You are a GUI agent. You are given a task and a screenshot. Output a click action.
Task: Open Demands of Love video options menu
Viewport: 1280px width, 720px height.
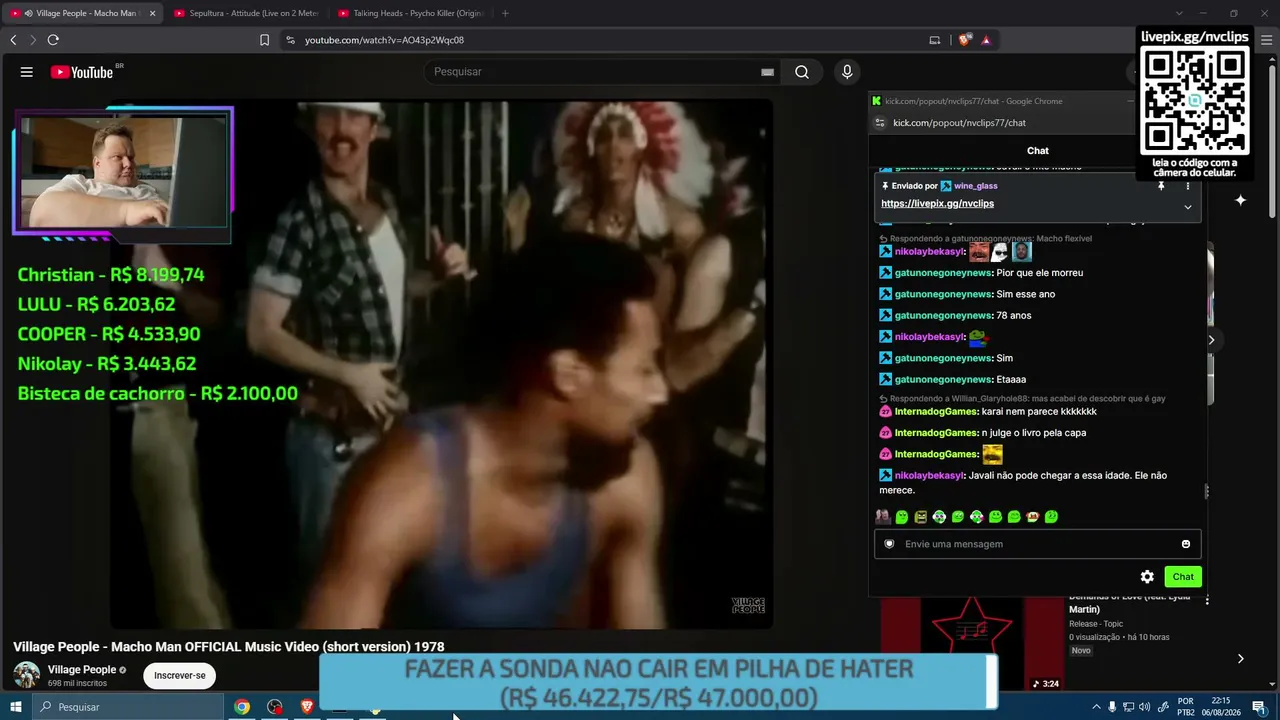click(1207, 600)
